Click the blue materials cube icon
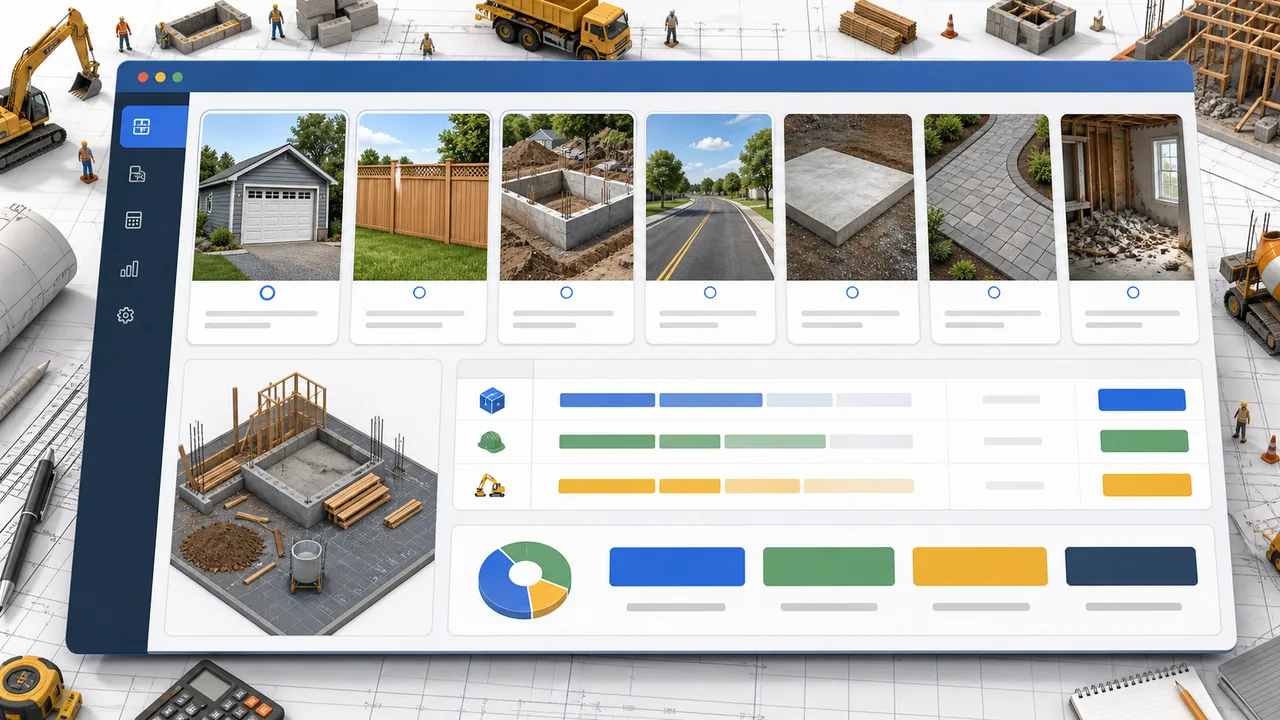The height and width of the screenshot is (720, 1280). pos(492,401)
